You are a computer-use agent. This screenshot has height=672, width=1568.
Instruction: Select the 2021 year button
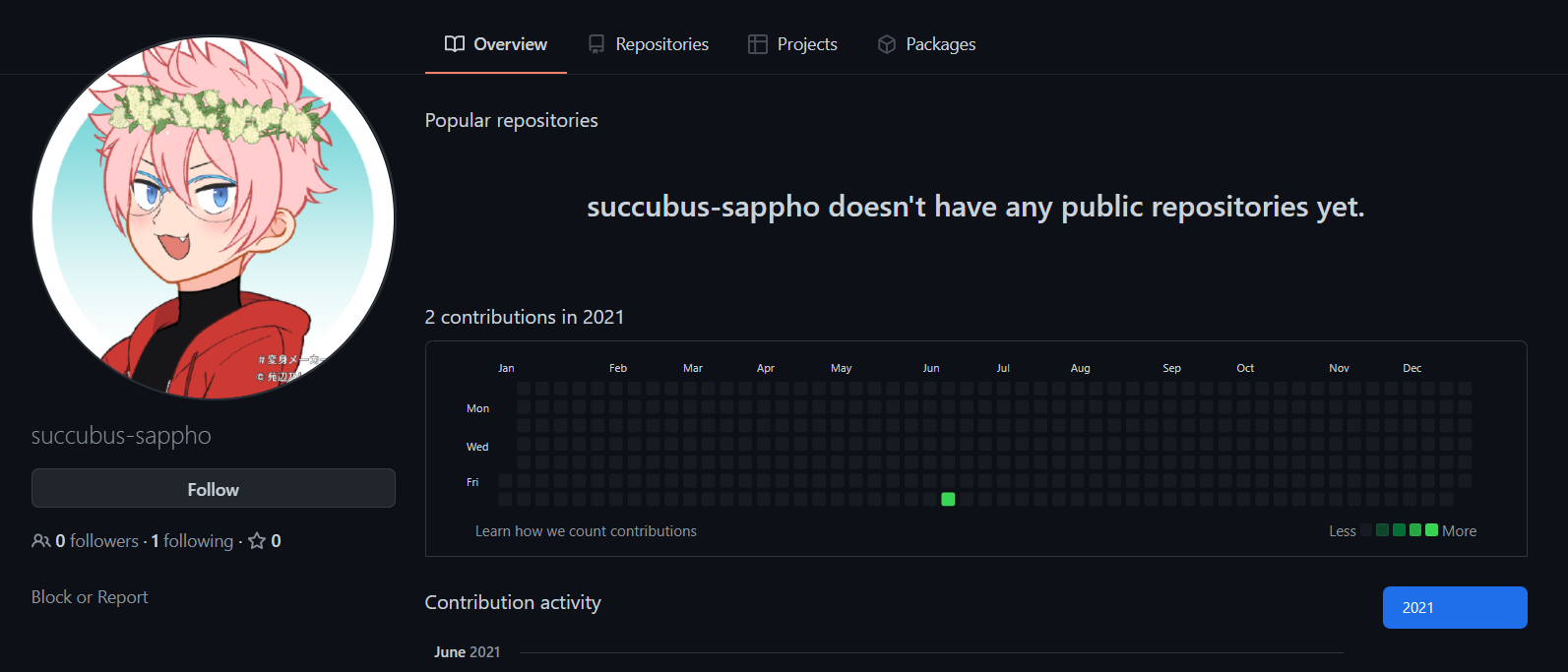click(x=1455, y=607)
